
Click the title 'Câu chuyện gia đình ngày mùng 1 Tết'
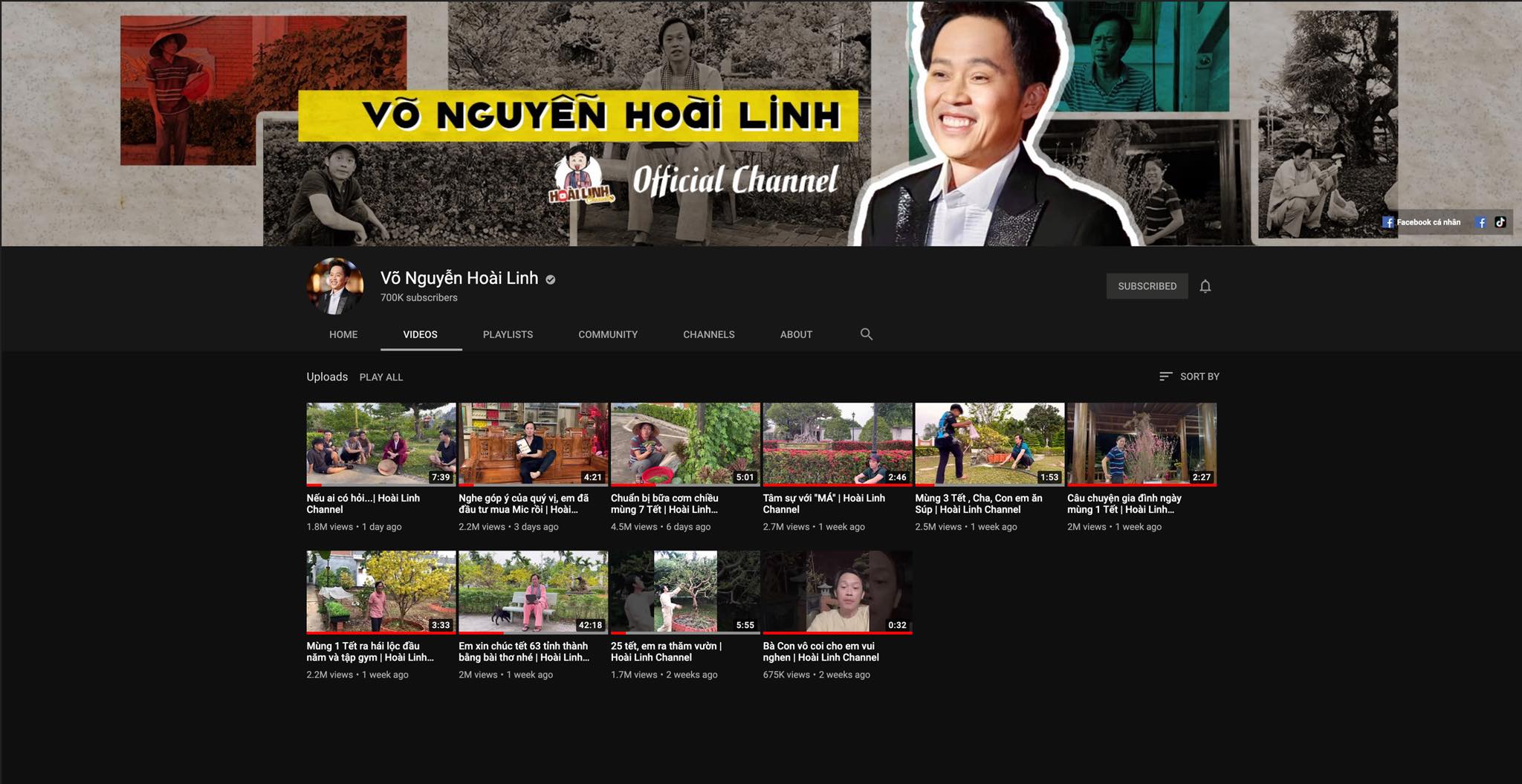[x=1124, y=504]
